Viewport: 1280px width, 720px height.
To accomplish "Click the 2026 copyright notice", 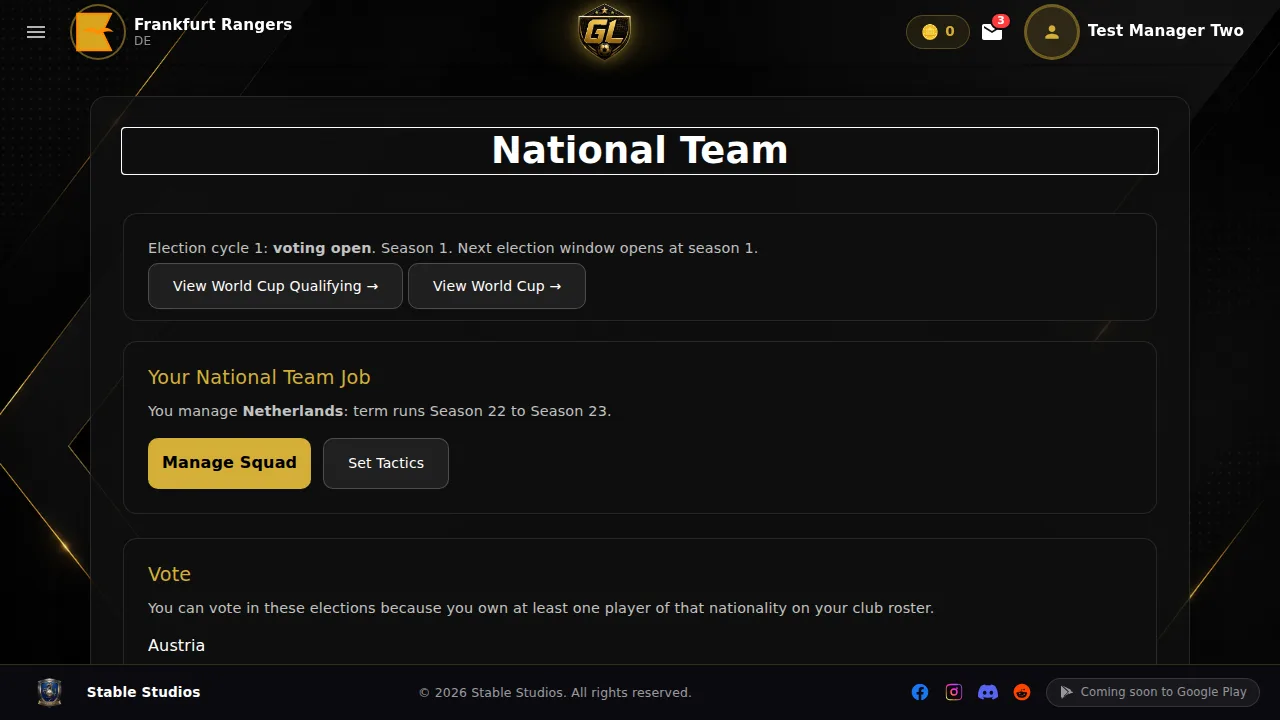I will (x=555, y=693).
